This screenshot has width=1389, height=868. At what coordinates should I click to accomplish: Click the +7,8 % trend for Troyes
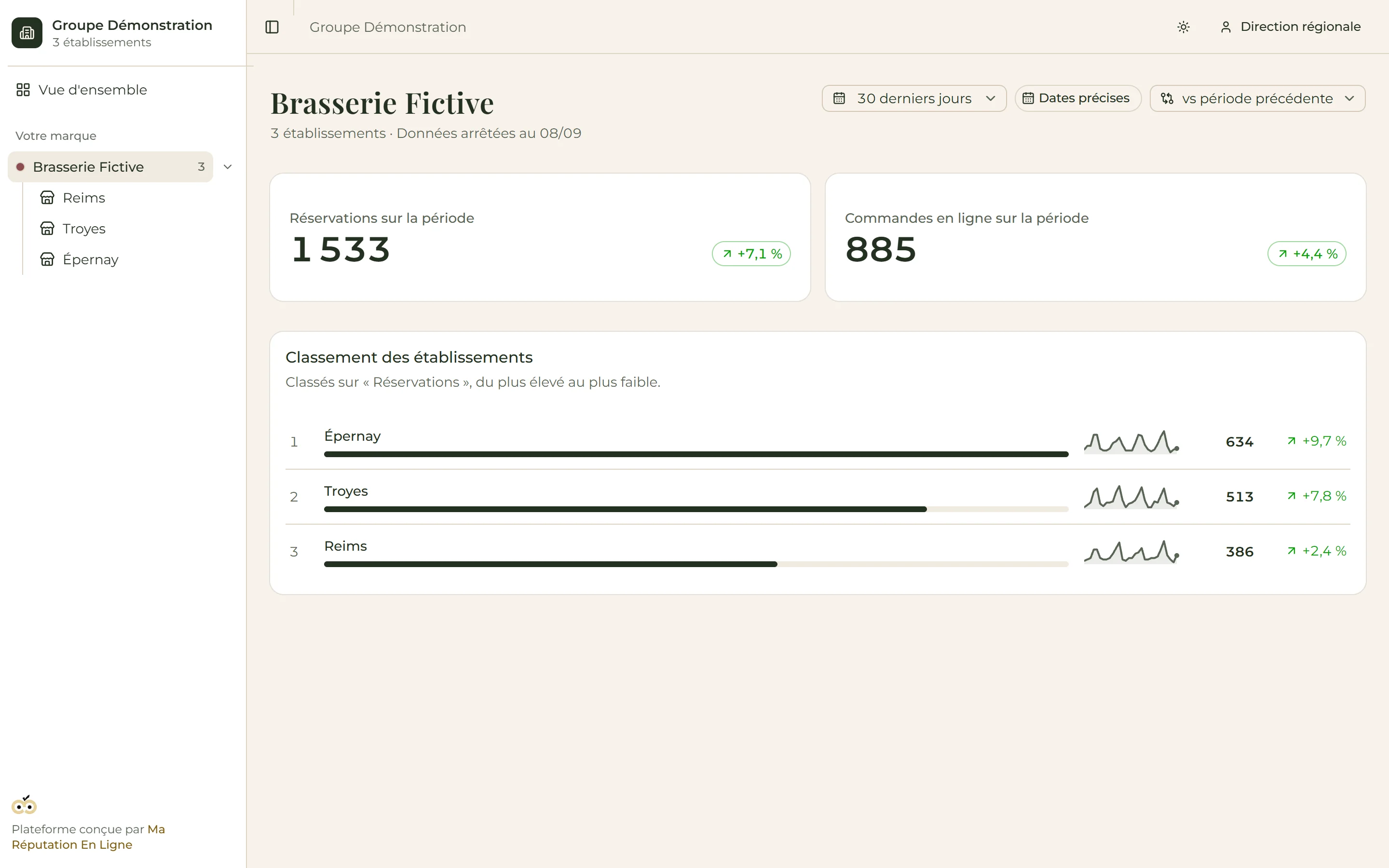coord(1317,496)
